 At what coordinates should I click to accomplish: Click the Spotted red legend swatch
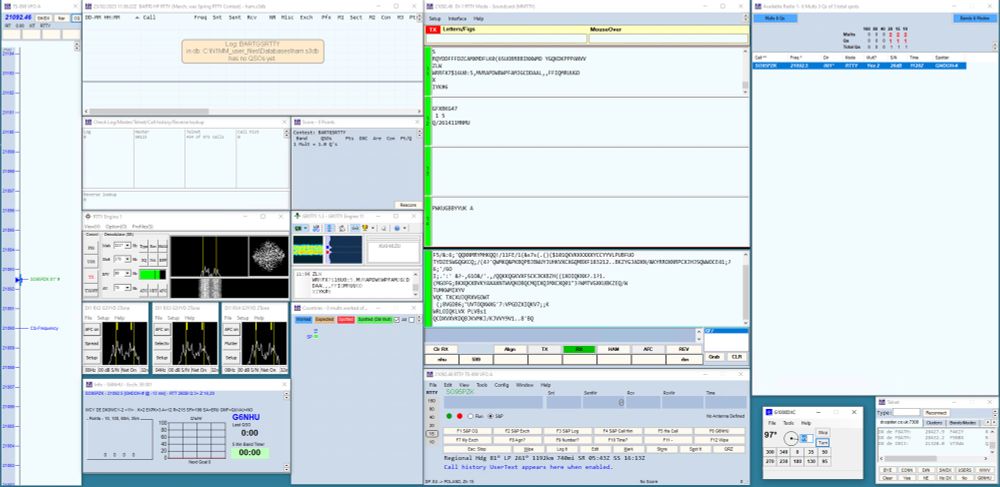346,319
